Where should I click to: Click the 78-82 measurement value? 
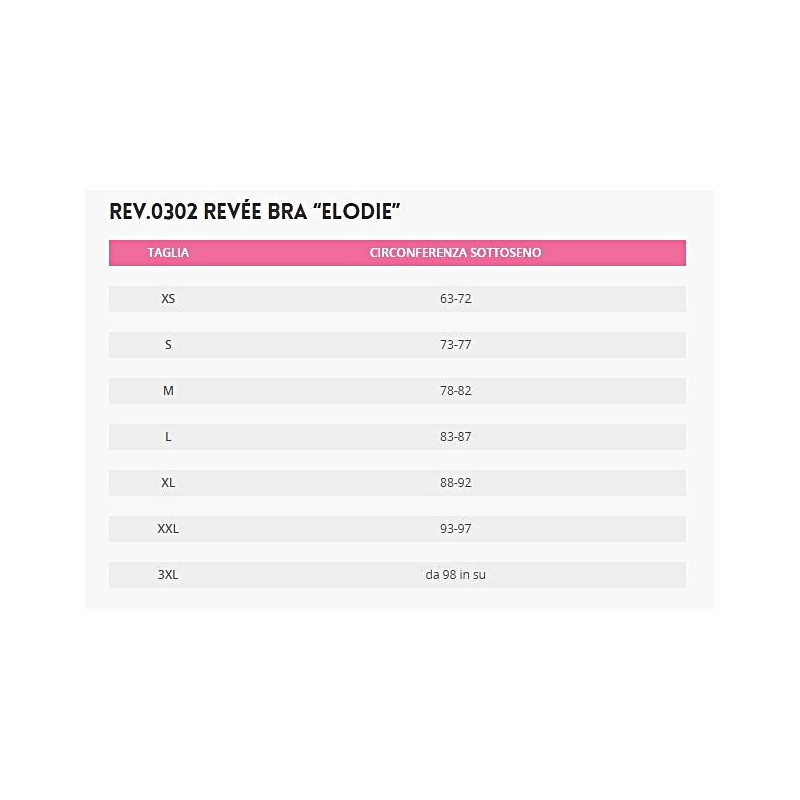[455, 391]
